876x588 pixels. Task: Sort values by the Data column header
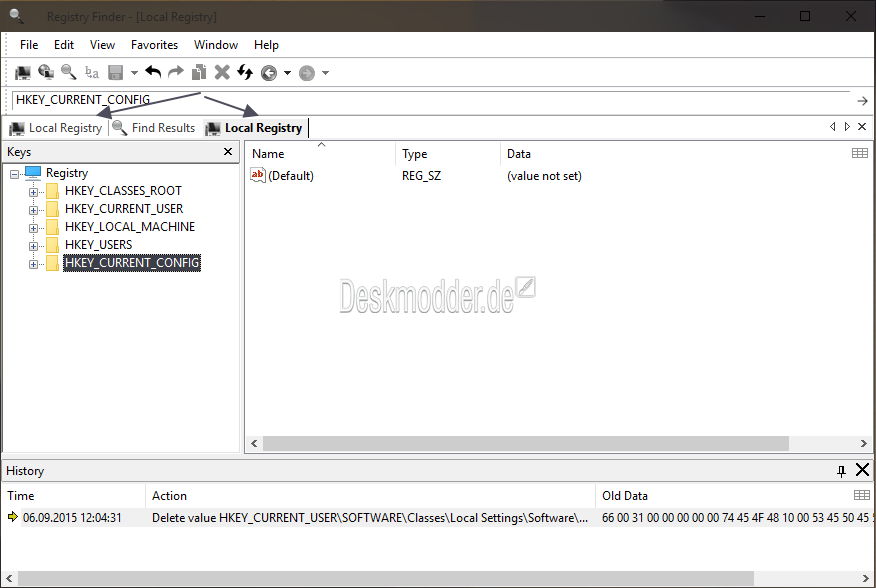click(673, 154)
